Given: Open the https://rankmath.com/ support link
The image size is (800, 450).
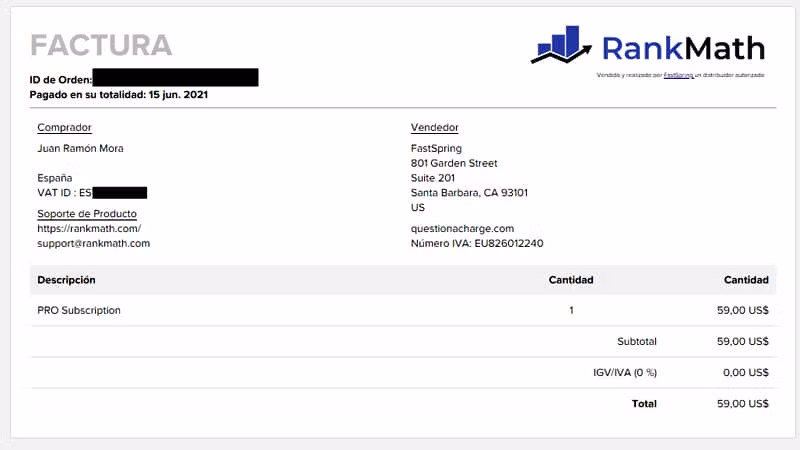Looking at the screenshot, I should 89,229.
